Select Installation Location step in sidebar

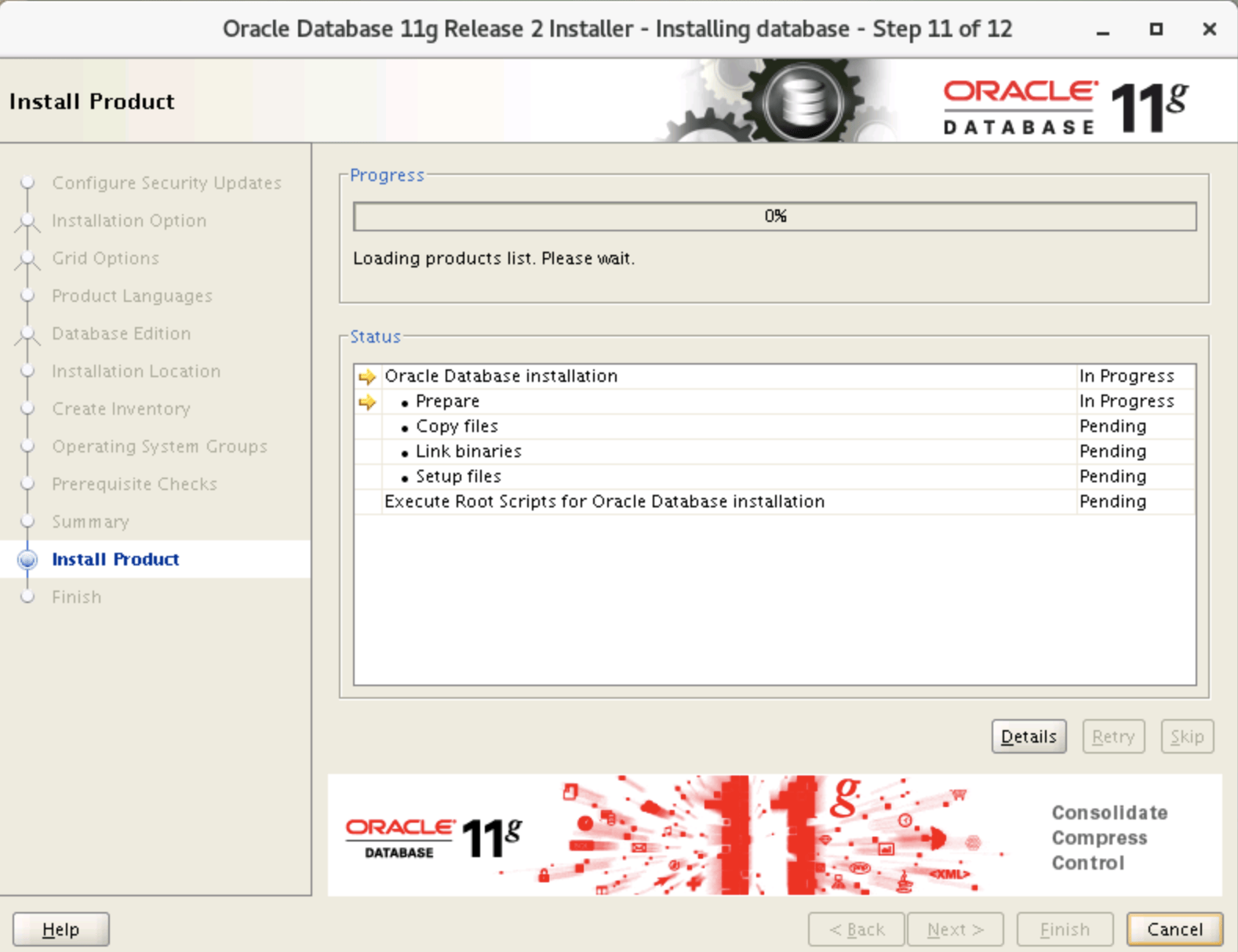pyautogui.click(x=136, y=371)
